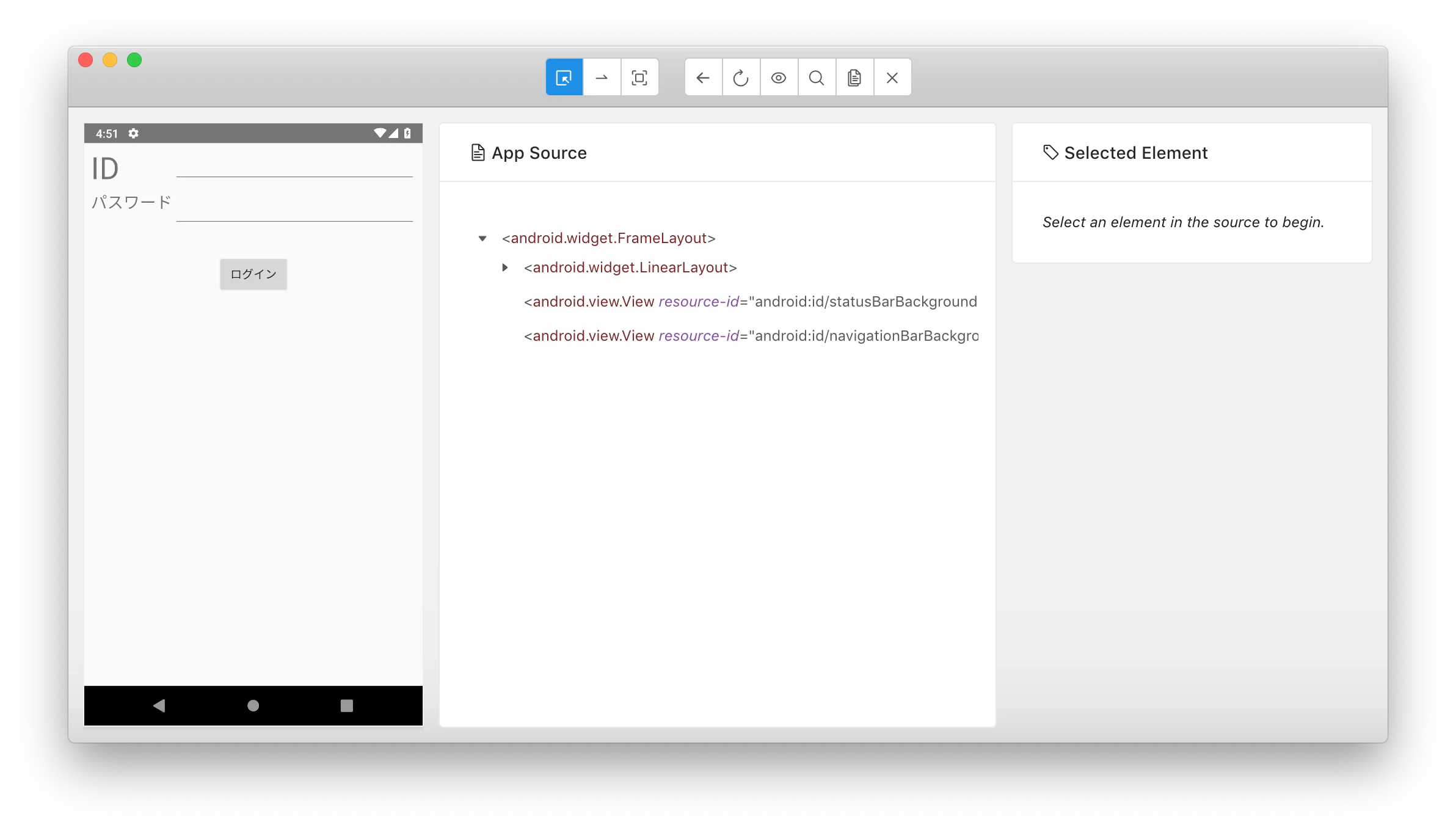The image size is (1456, 833).
Task: Click the パスワード label text
Action: point(131,202)
